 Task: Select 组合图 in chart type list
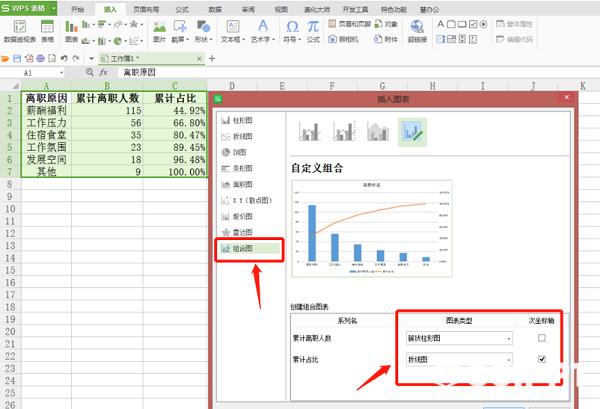pos(250,249)
